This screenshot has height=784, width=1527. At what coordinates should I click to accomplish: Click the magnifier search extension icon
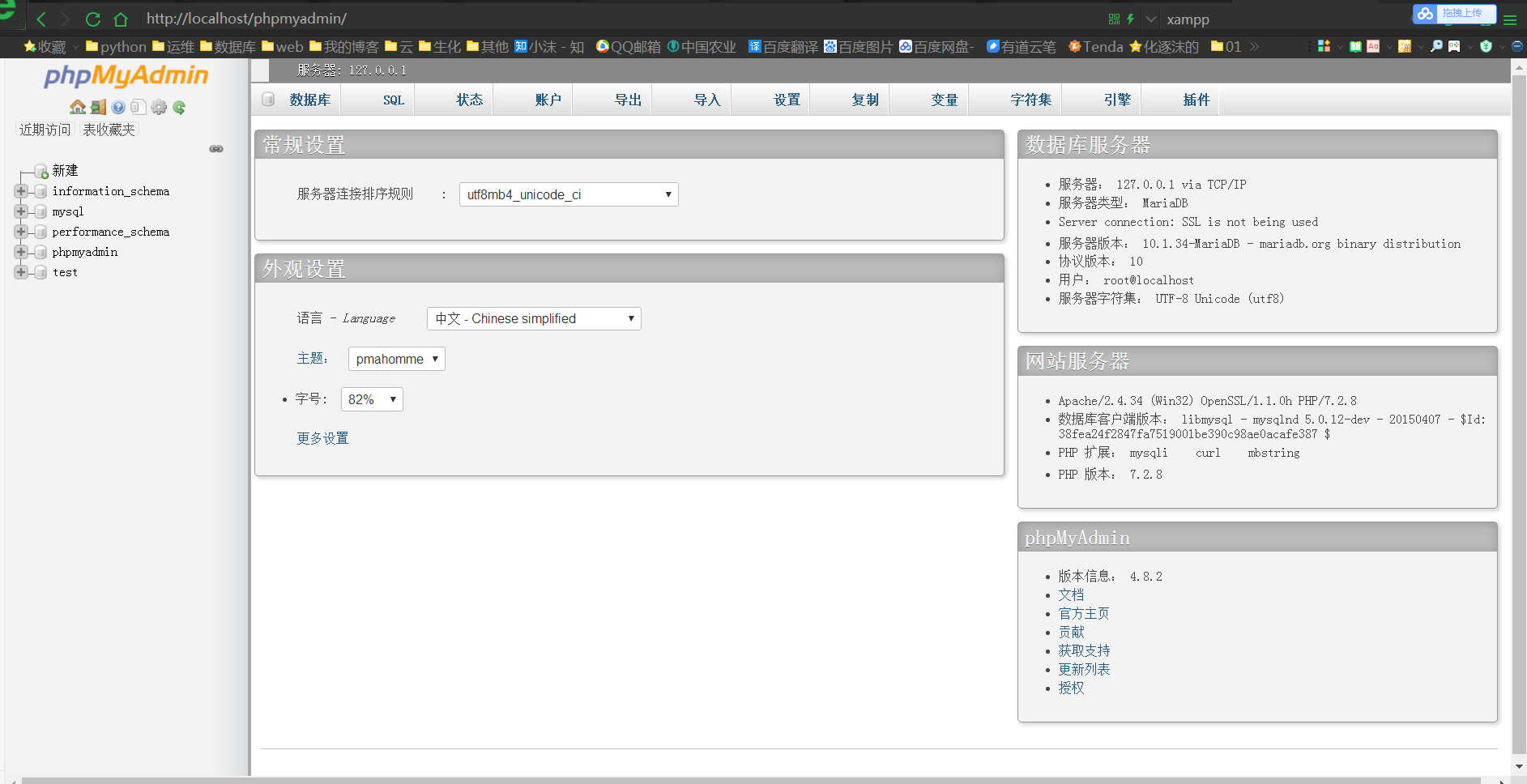[1436, 46]
